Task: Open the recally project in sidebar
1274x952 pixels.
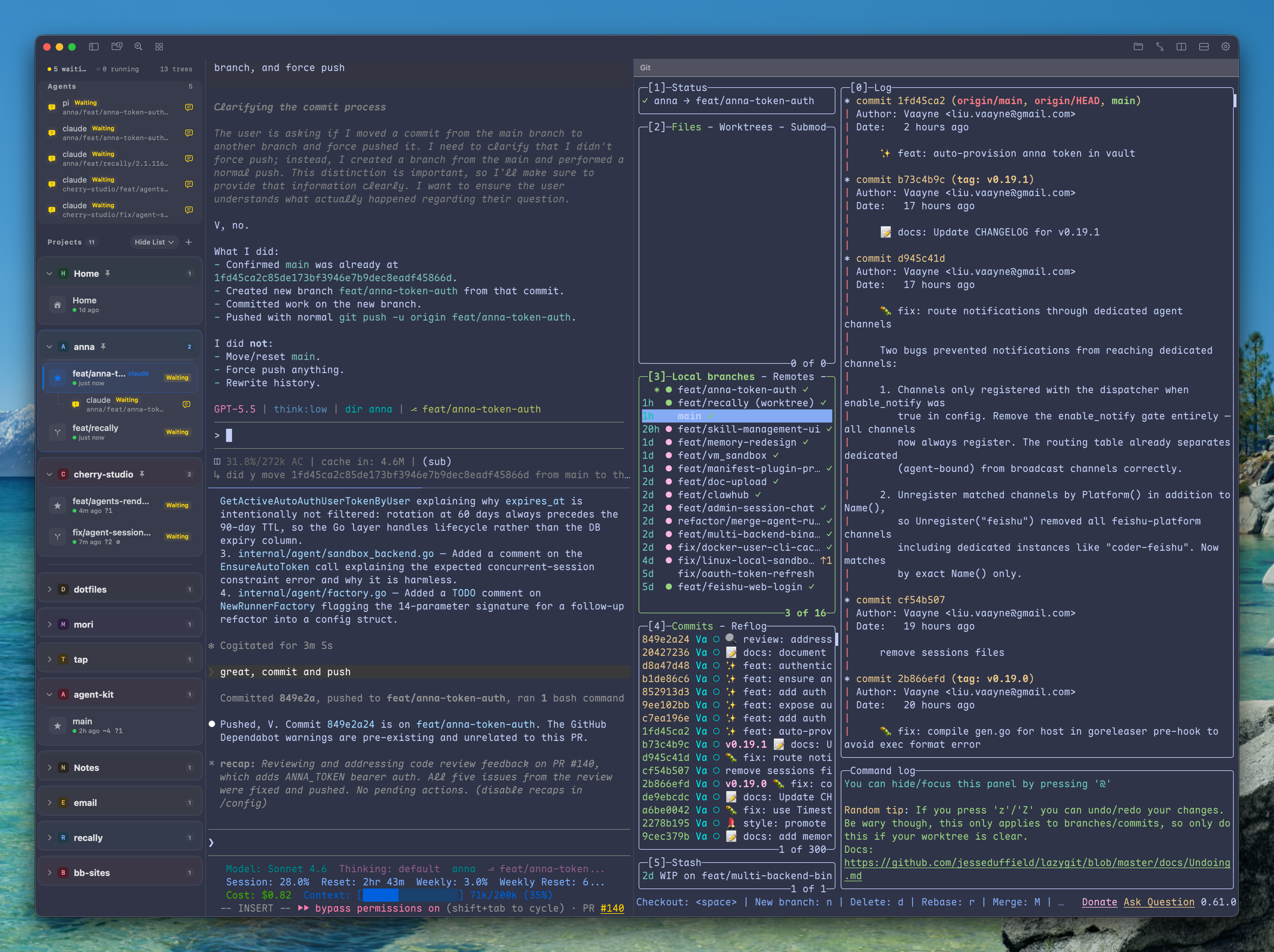Action: [120, 838]
